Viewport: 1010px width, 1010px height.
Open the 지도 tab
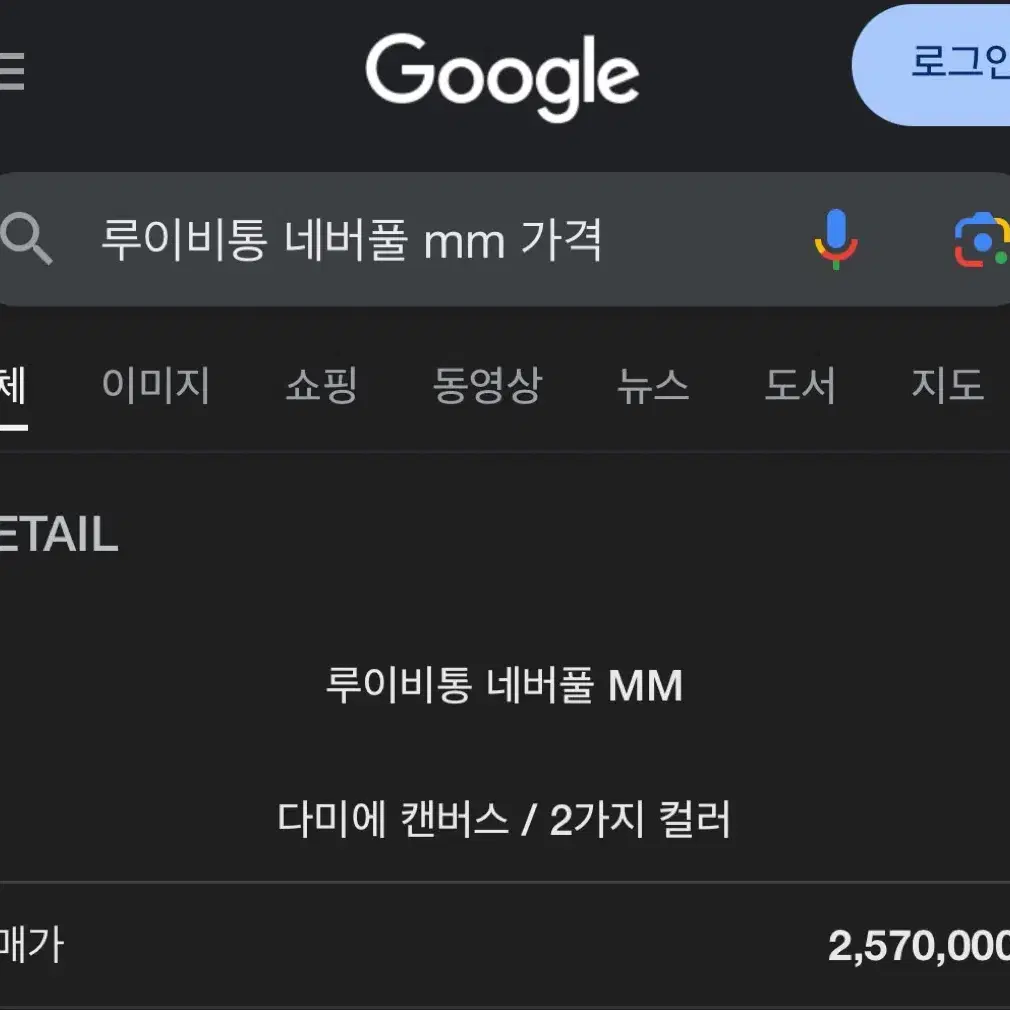[x=948, y=385]
